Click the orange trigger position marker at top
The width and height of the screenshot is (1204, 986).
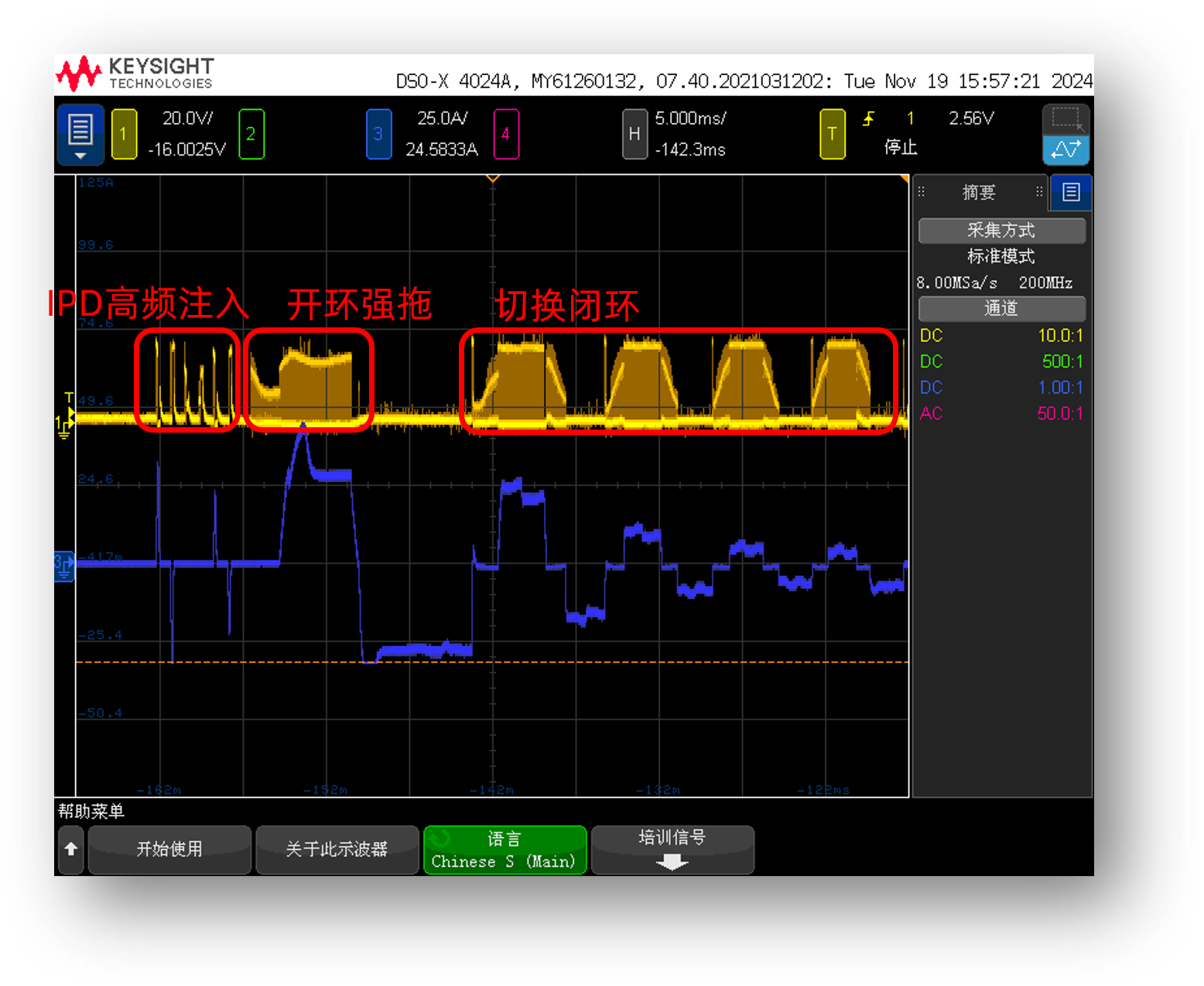[492, 179]
